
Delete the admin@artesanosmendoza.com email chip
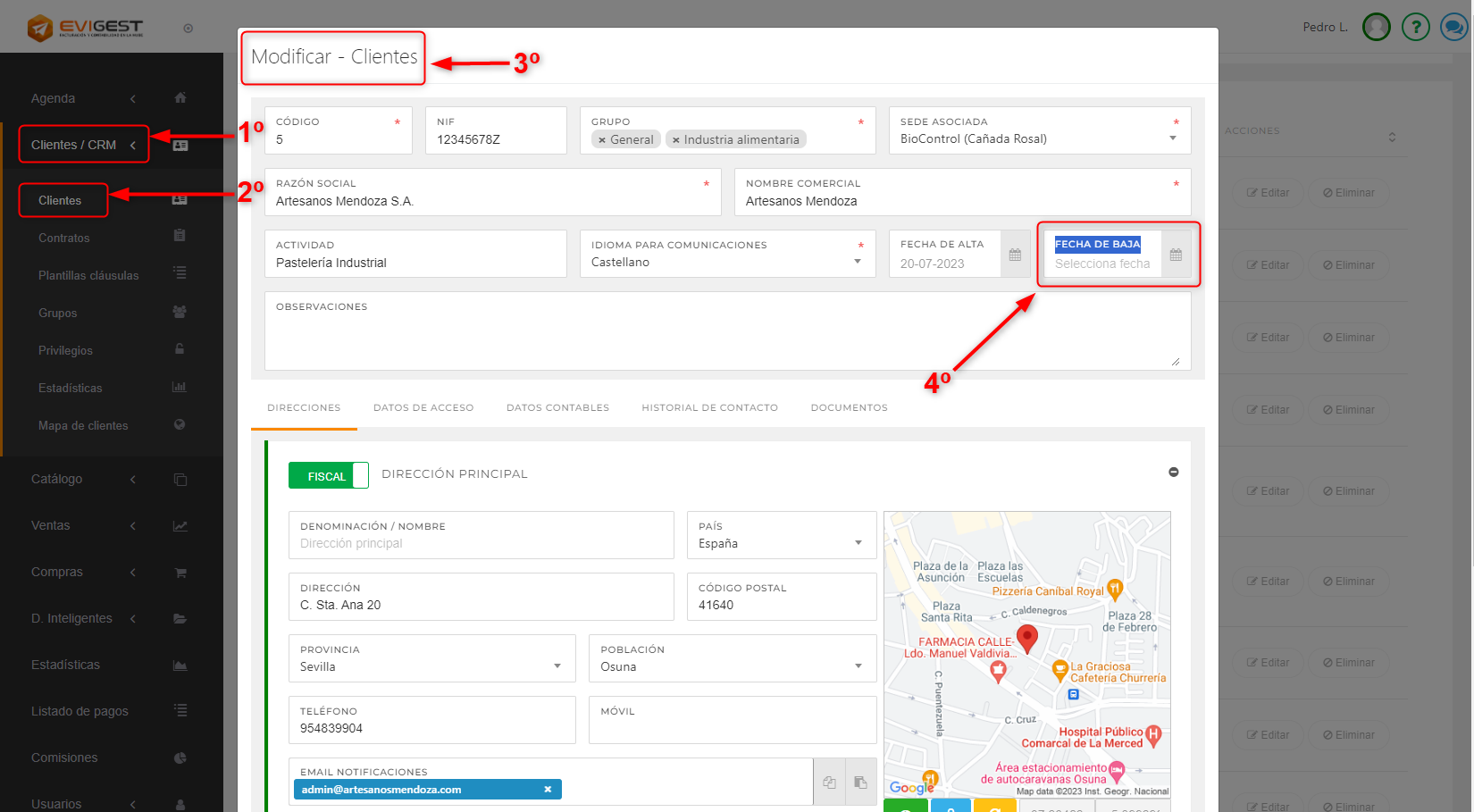pyautogui.click(x=548, y=790)
